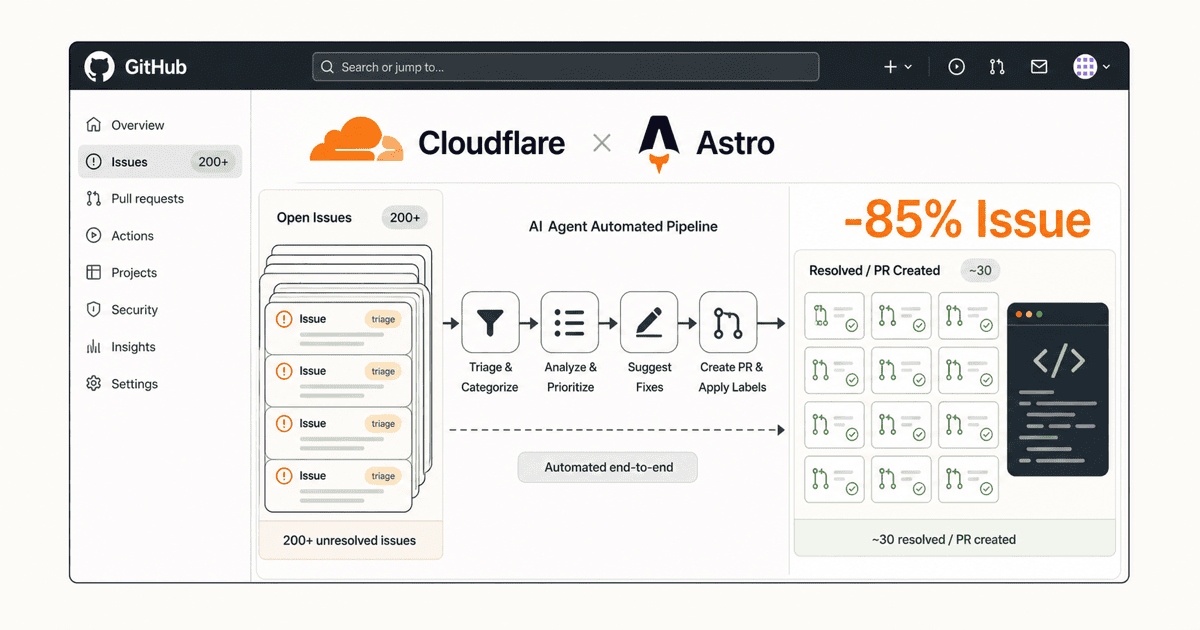Click the dark code editor panel
Image resolution: width=1200 pixels, height=630 pixels.
pos(1058,389)
